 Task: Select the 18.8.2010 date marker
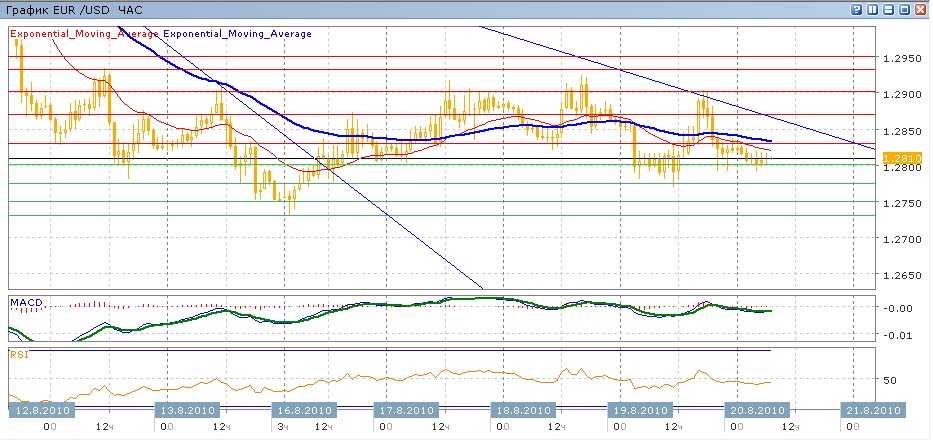(522, 410)
